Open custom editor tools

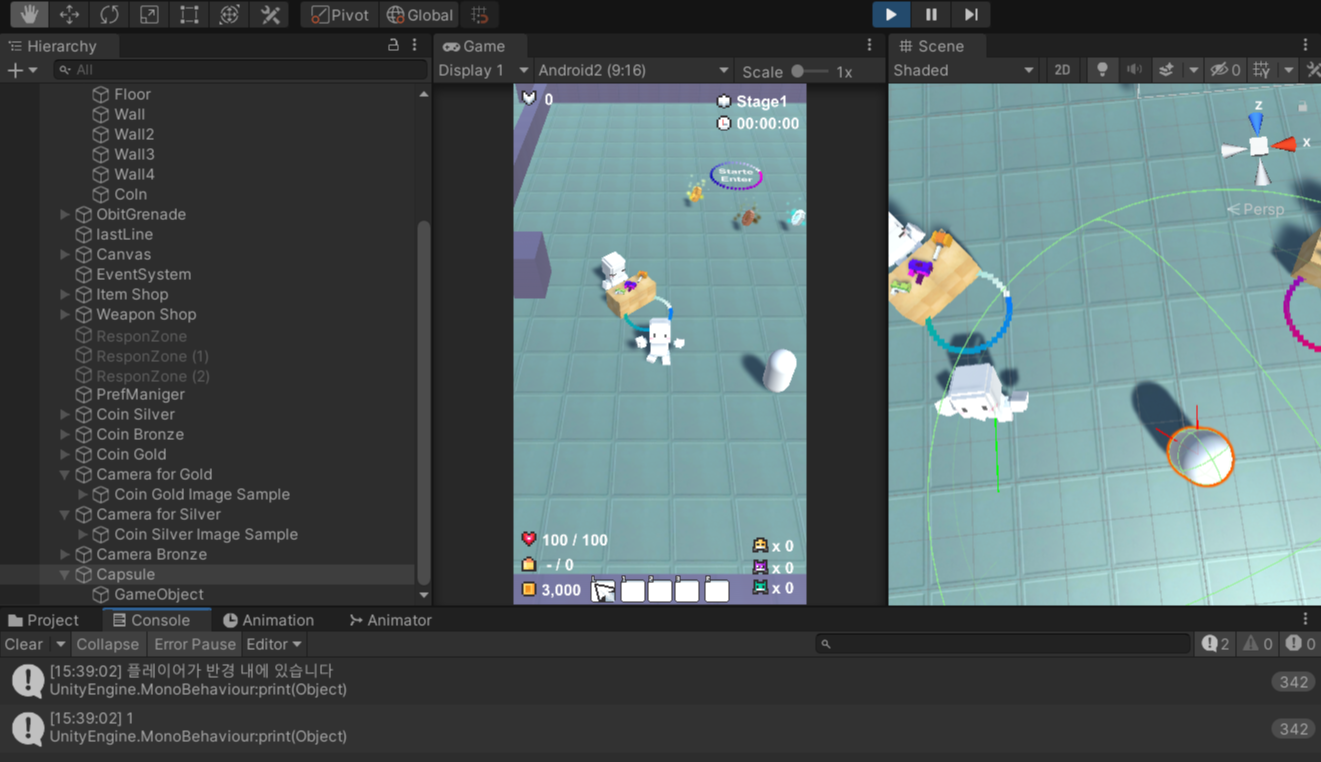pos(269,15)
